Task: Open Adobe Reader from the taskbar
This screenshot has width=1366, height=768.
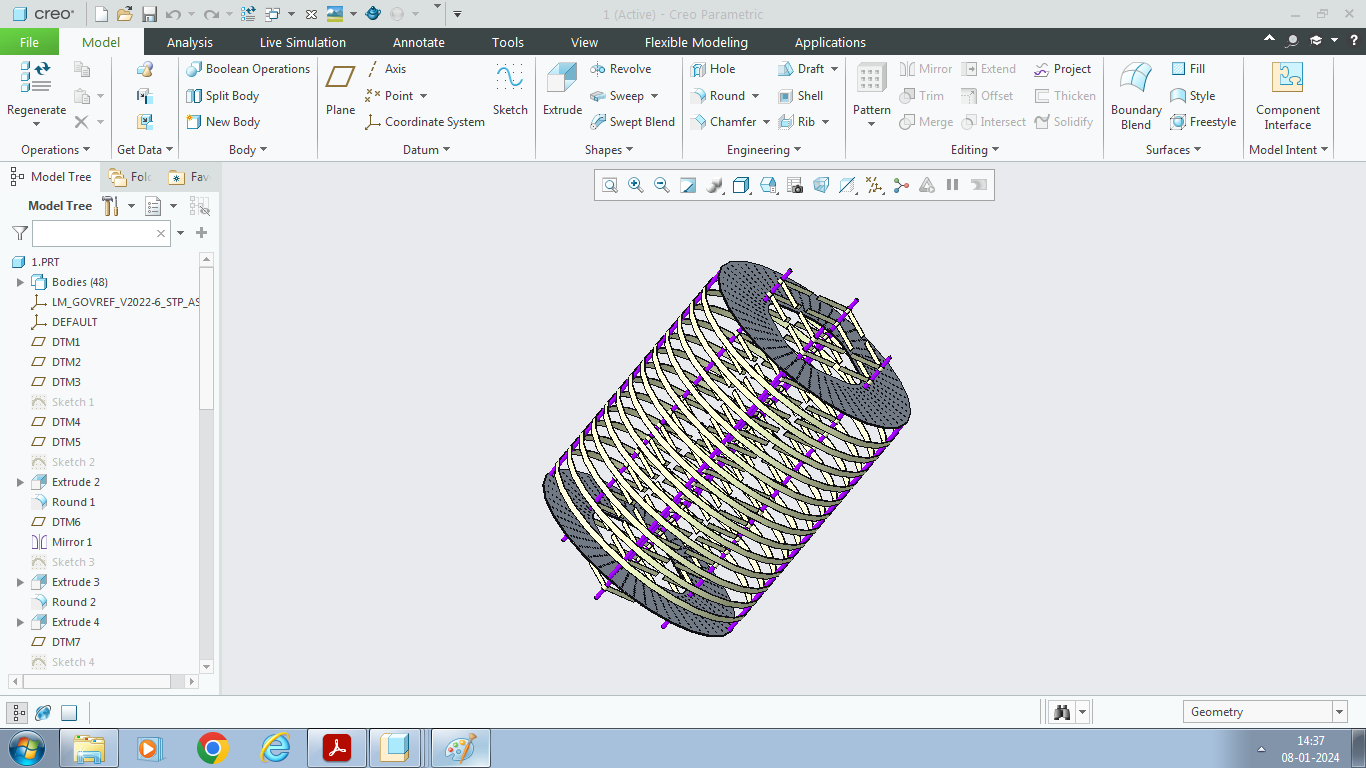Action: pos(336,748)
